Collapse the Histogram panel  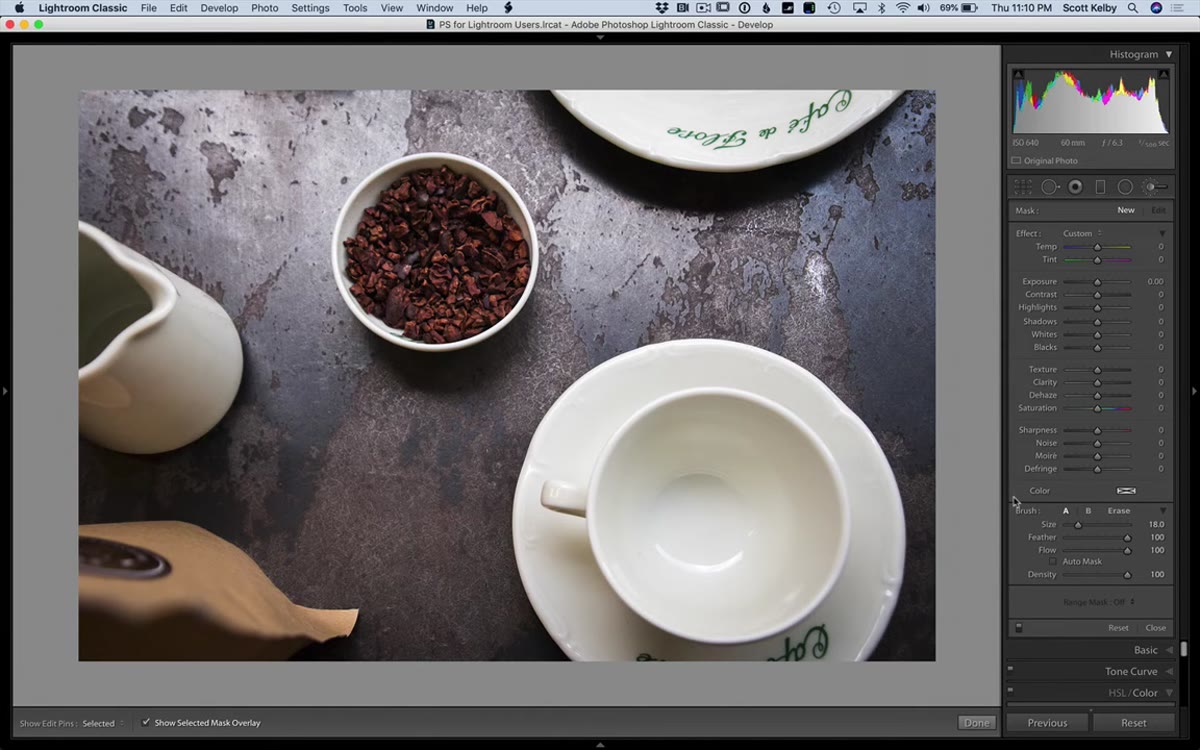1168,54
